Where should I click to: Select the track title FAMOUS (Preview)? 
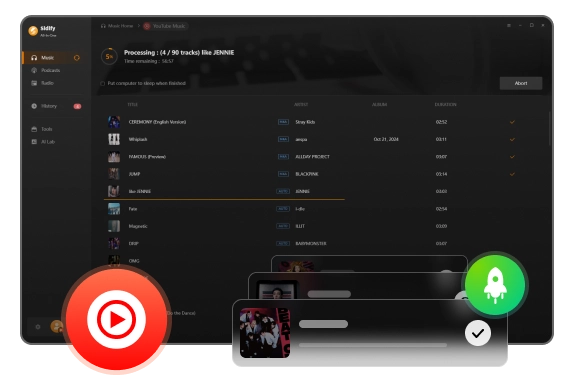pyautogui.click(x=147, y=157)
